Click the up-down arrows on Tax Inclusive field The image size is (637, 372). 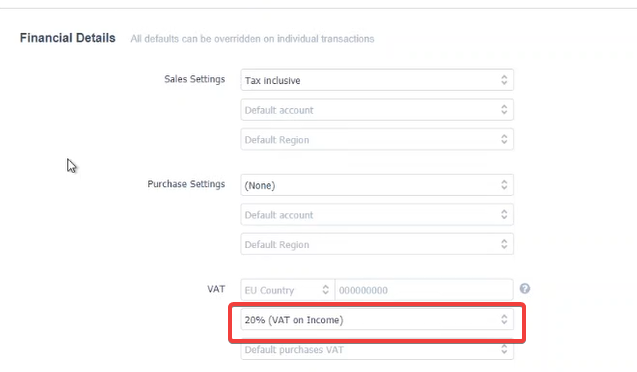pyautogui.click(x=504, y=80)
